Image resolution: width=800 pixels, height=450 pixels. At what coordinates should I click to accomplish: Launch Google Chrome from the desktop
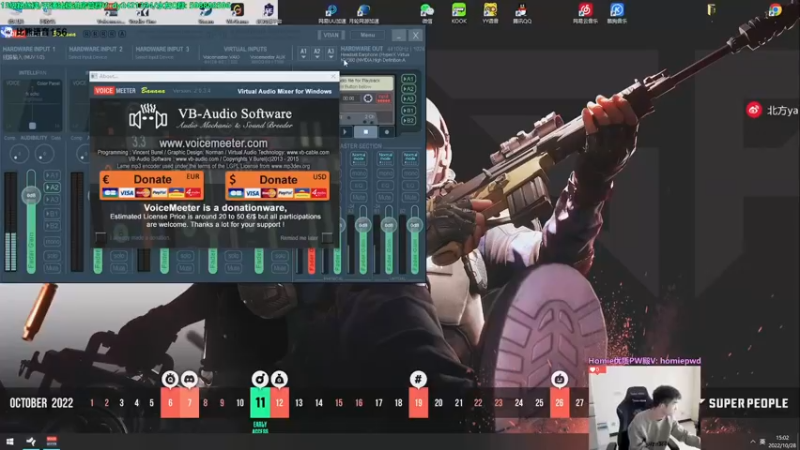(775, 10)
